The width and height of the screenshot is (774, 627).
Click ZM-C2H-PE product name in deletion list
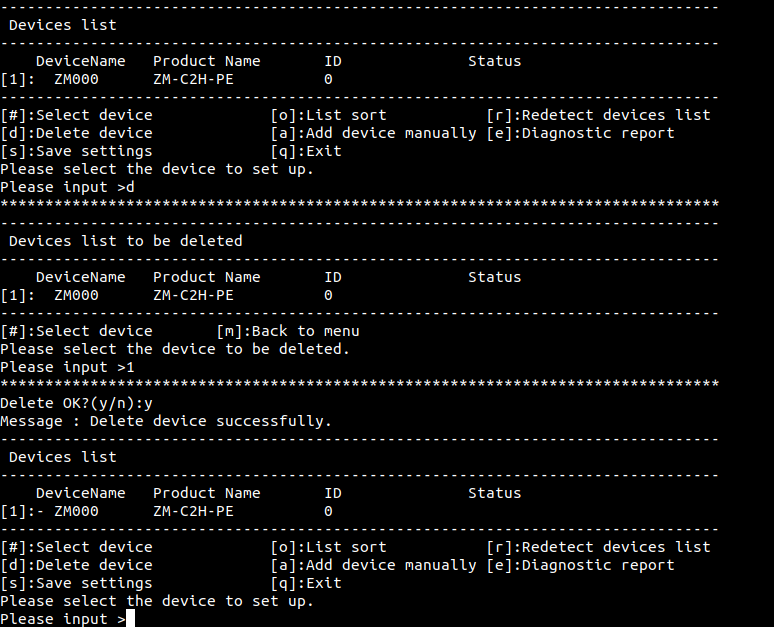[x=194, y=295]
